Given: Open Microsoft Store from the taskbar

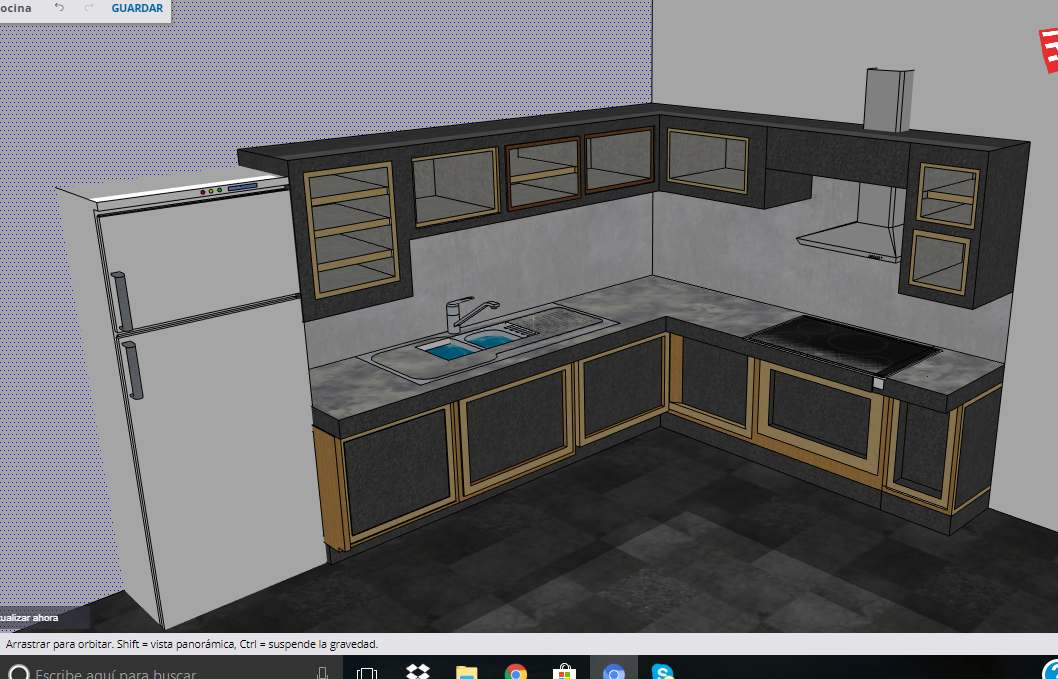Looking at the screenshot, I should click(565, 672).
